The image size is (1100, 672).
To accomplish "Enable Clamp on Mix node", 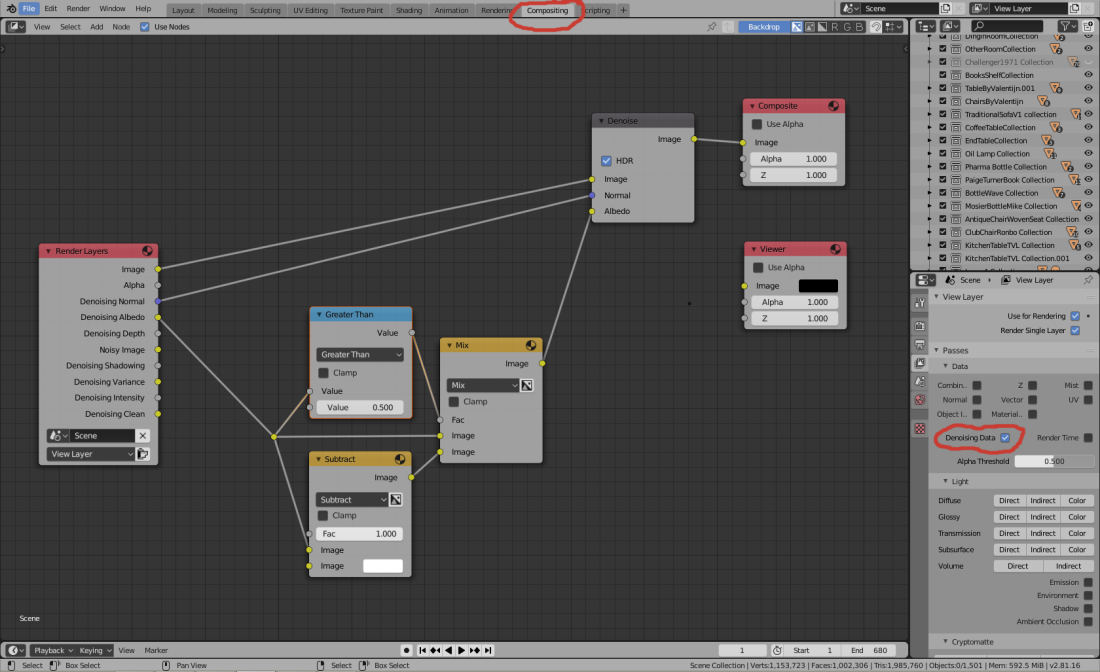I will click(x=454, y=401).
